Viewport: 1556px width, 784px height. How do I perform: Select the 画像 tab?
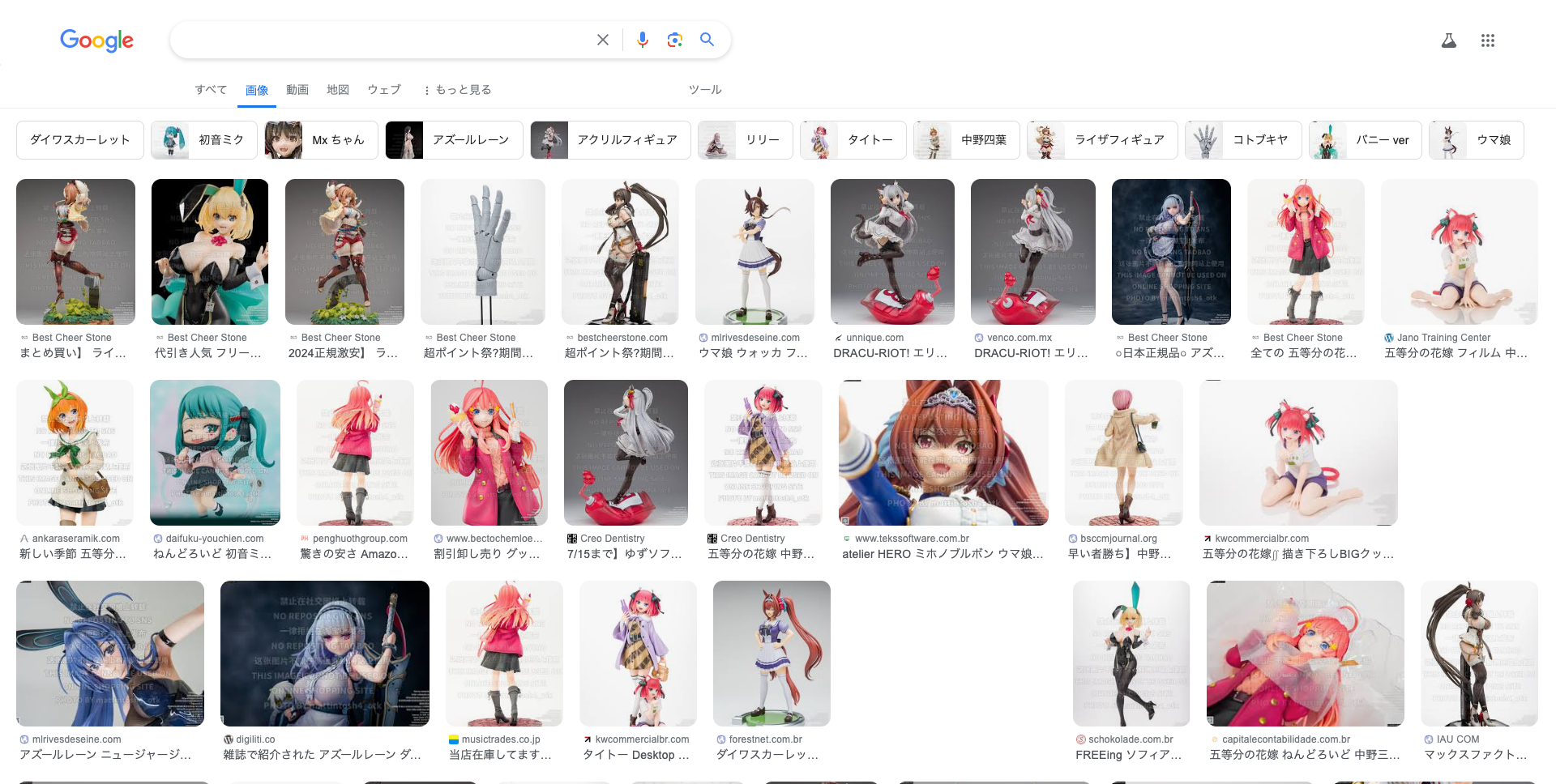pos(257,90)
